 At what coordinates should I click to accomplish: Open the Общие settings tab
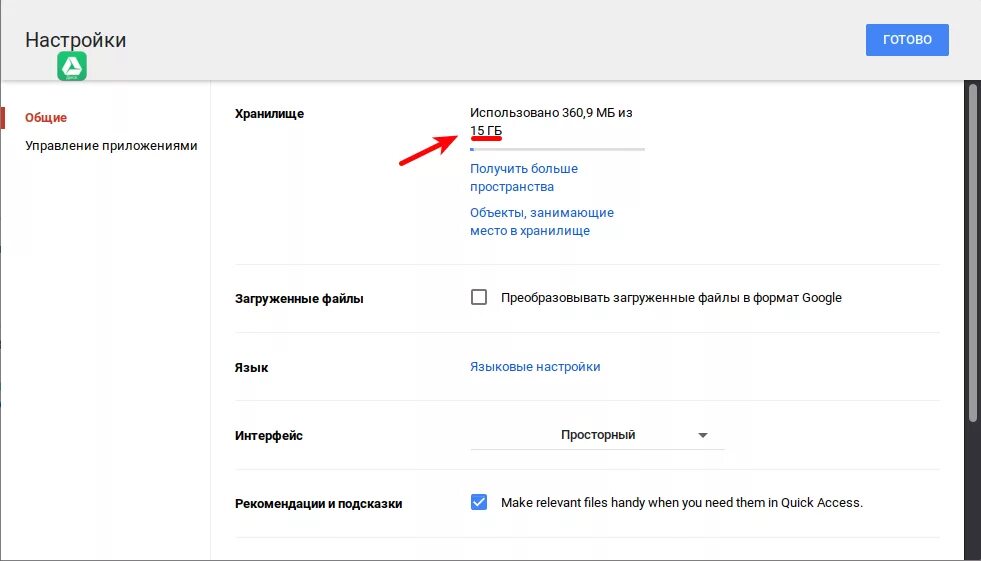(46, 118)
